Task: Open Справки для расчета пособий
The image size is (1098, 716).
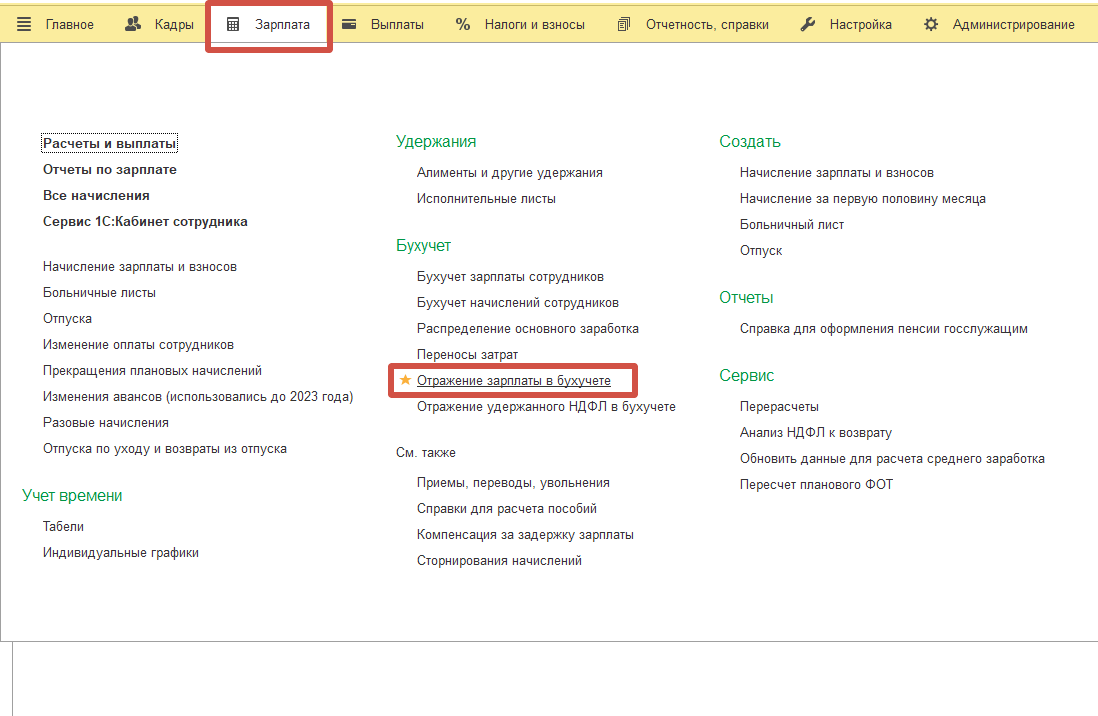Action: 506,508
